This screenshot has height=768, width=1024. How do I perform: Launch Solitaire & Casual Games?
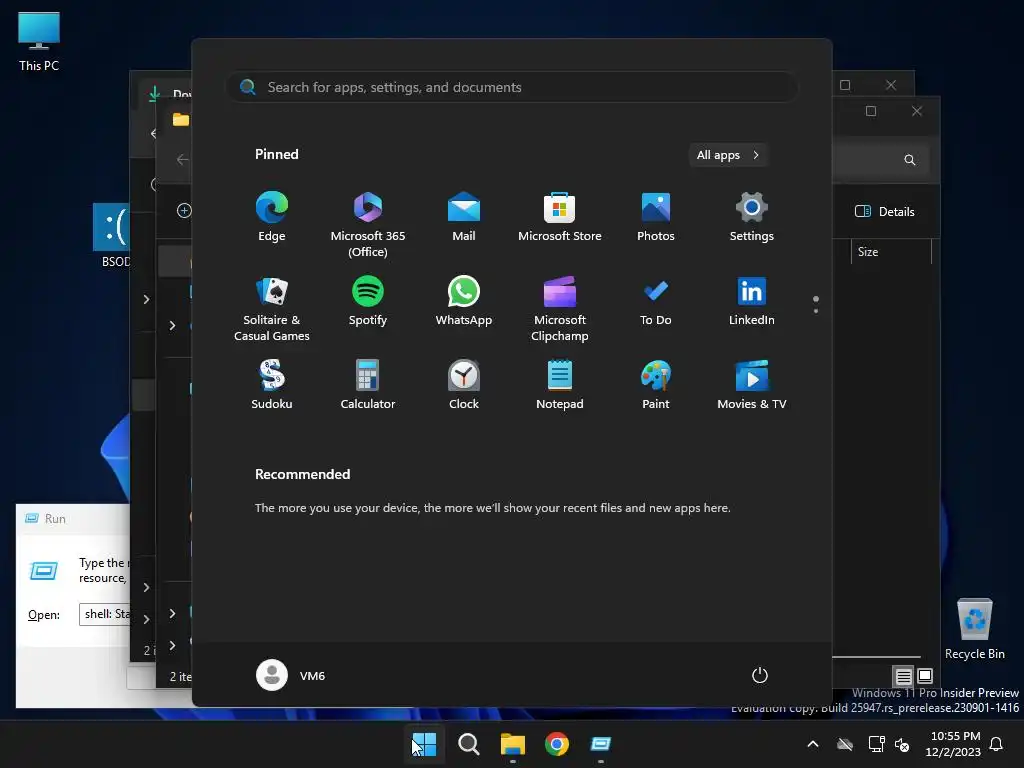click(272, 309)
